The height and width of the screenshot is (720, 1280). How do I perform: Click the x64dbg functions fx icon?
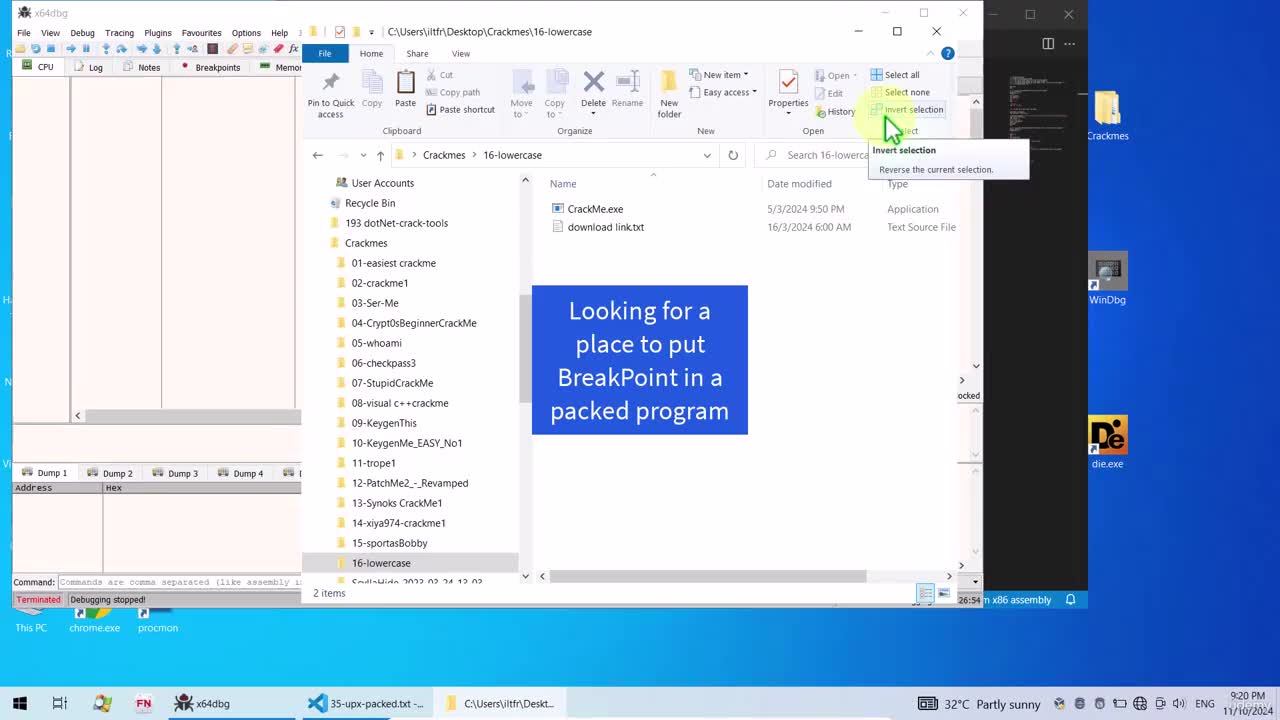tap(293, 49)
